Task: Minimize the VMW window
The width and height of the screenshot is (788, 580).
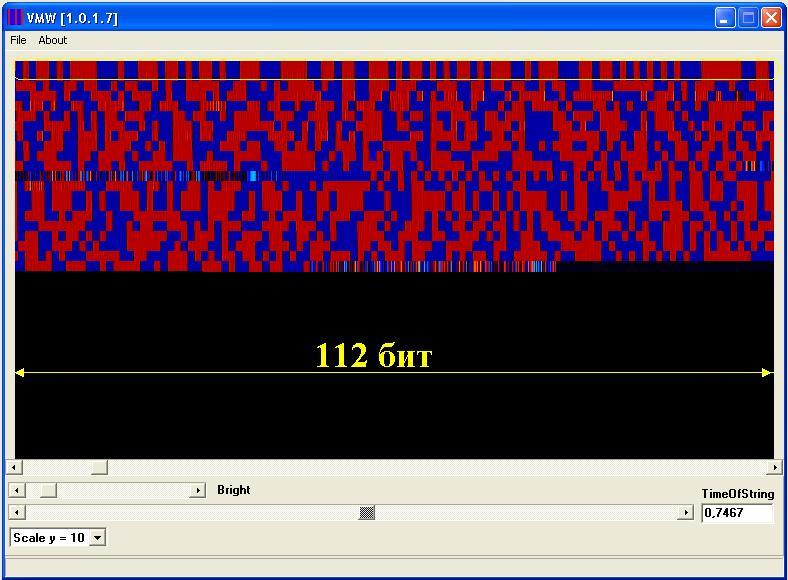Action: tap(725, 18)
